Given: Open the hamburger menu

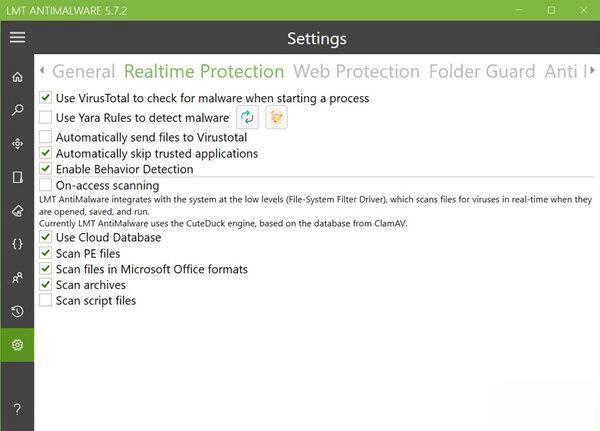Looking at the screenshot, I should [17, 38].
